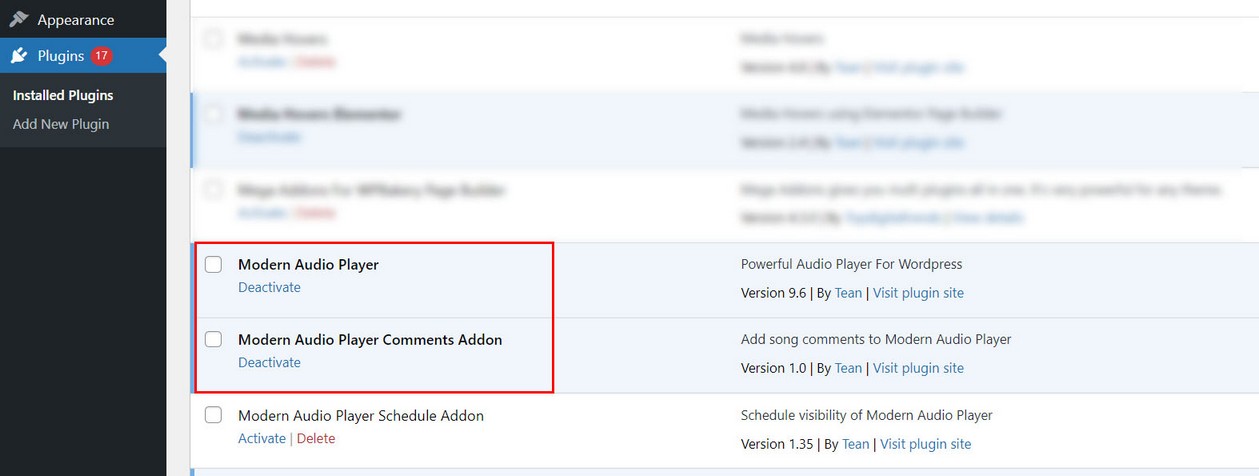Click the red 17 plugin updates badge
The height and width of the screenshot is (476, 1259).
click(101, 56)
